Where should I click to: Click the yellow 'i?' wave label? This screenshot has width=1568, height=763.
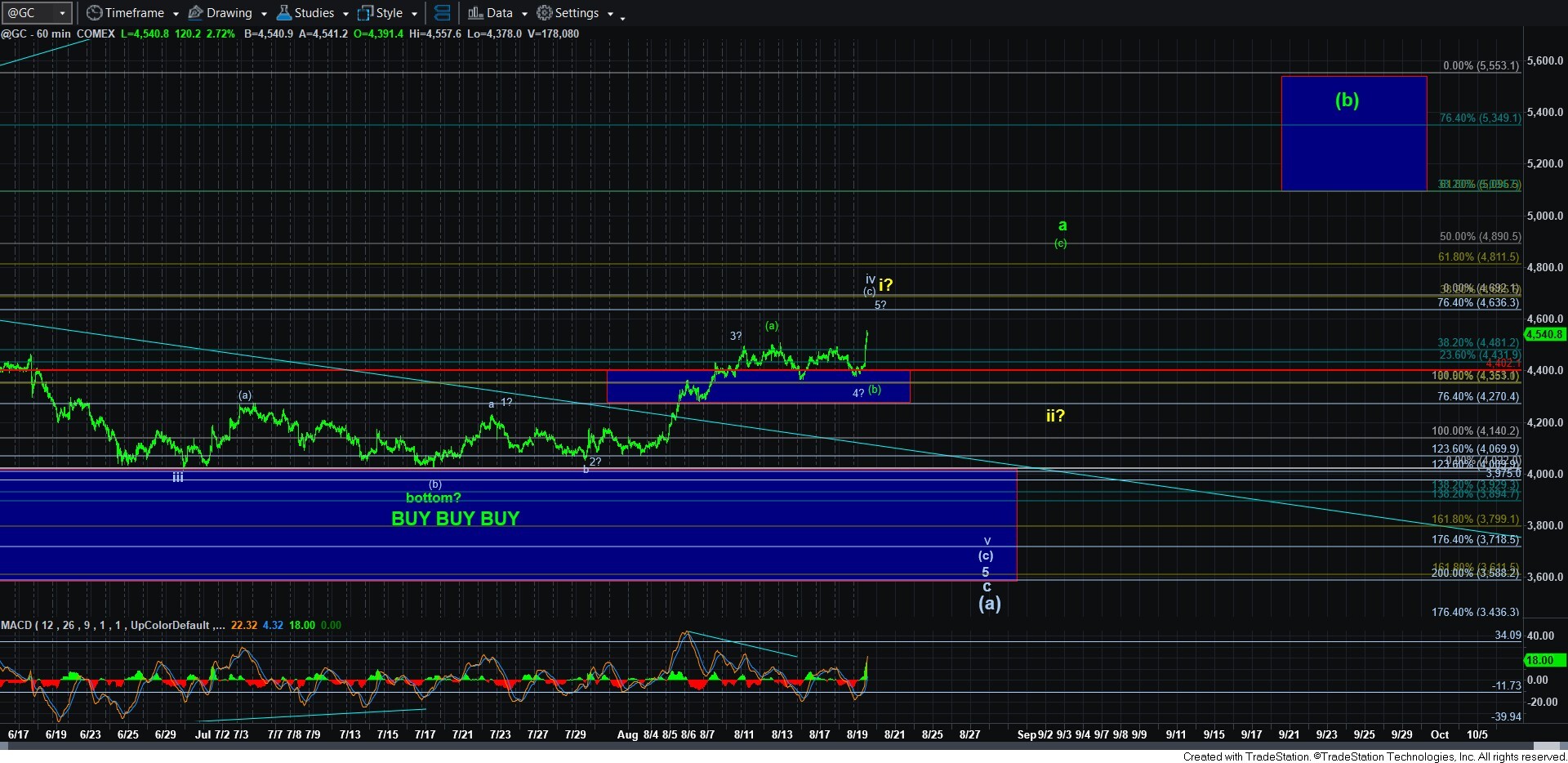click(x=886, y=284)
